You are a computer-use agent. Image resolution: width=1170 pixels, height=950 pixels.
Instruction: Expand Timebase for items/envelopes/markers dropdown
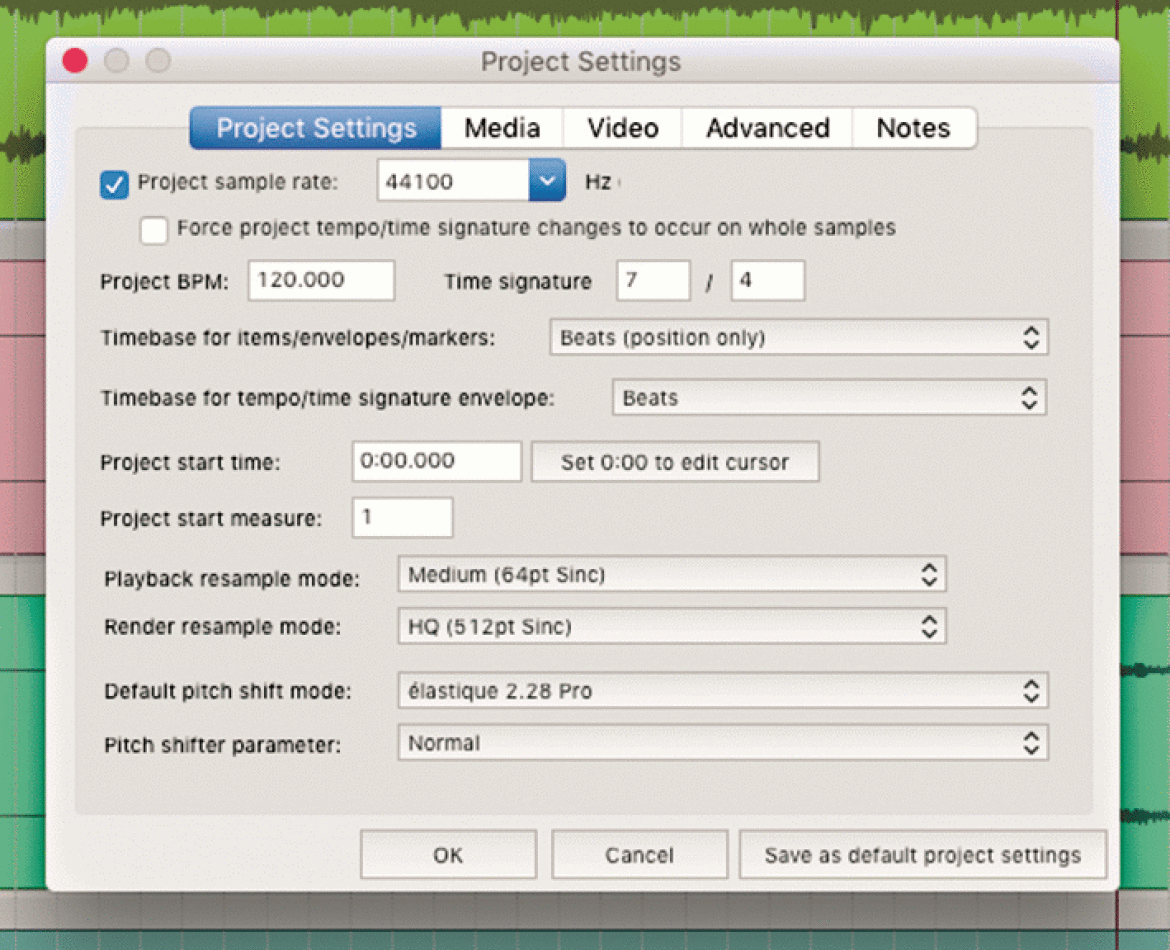coord(799,337)
